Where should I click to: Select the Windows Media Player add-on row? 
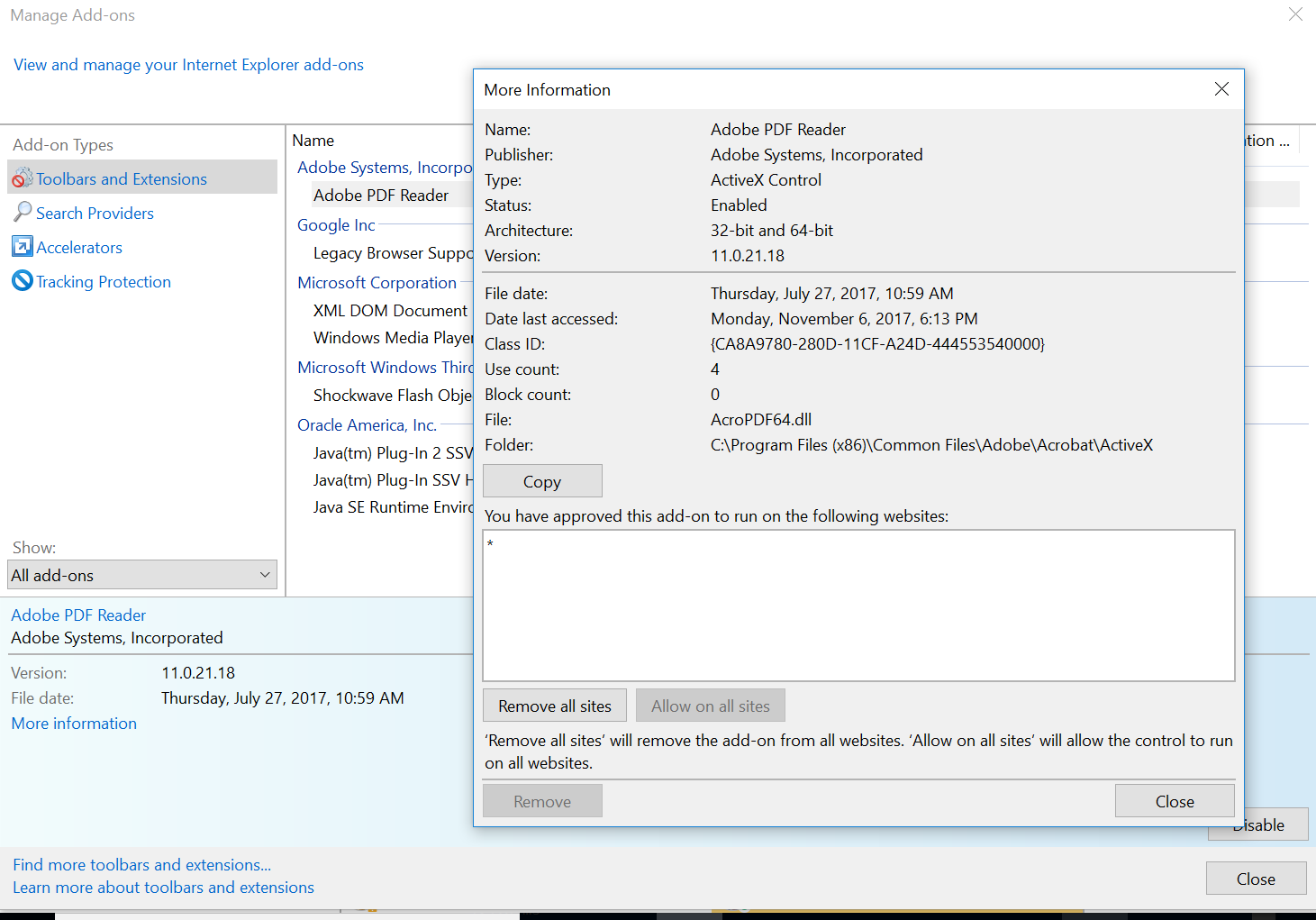pos(393,338)
